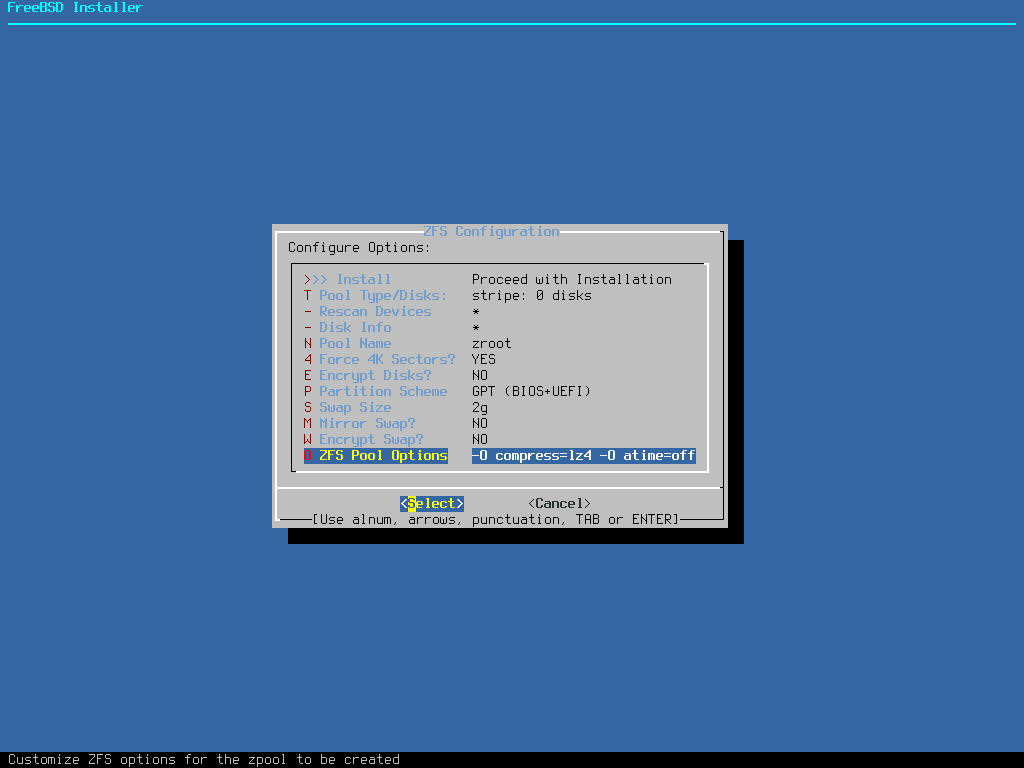Click the 2g swap size value

coord(480,407)
